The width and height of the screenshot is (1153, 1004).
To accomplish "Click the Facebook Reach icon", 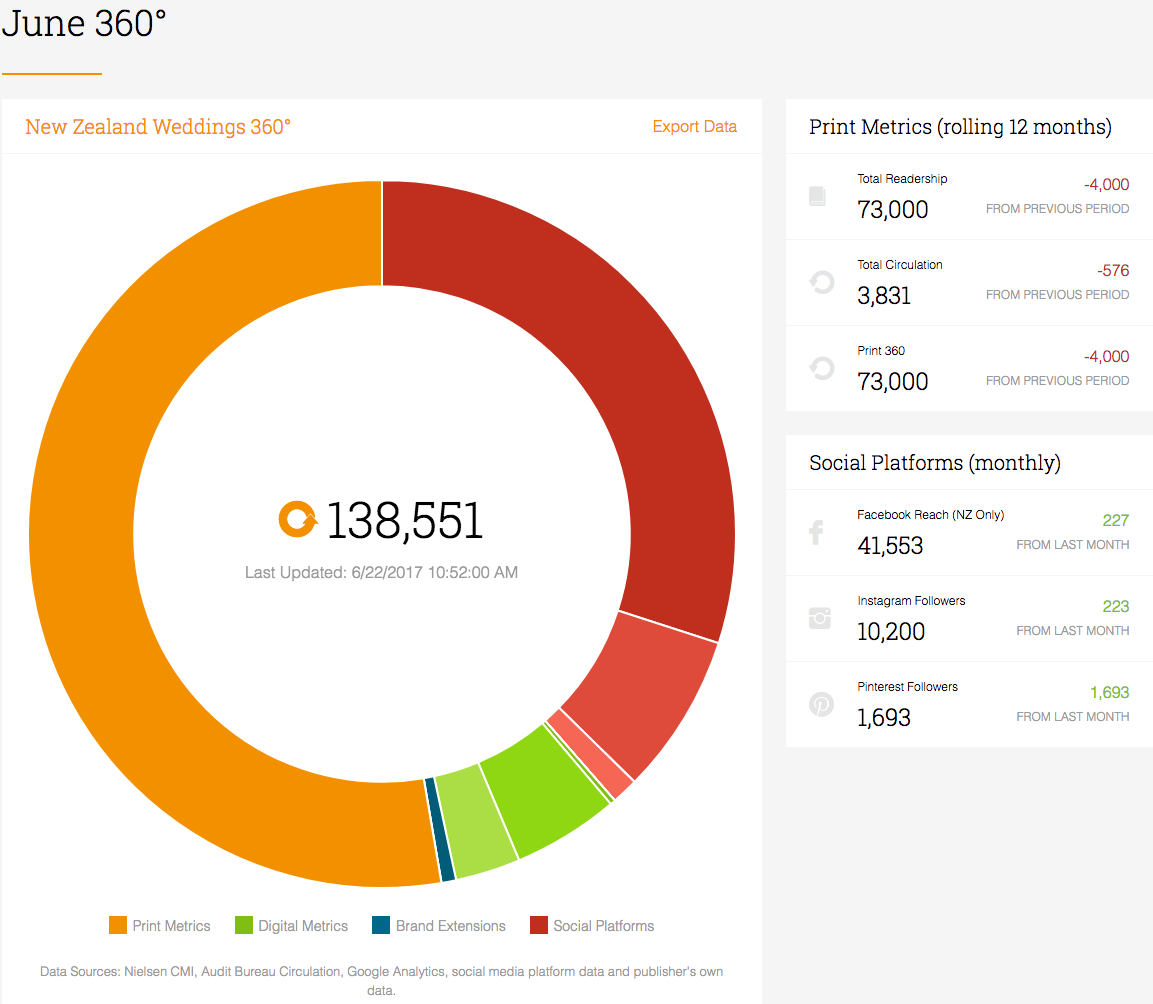I will pyautogui.click(x=816, y=533).
